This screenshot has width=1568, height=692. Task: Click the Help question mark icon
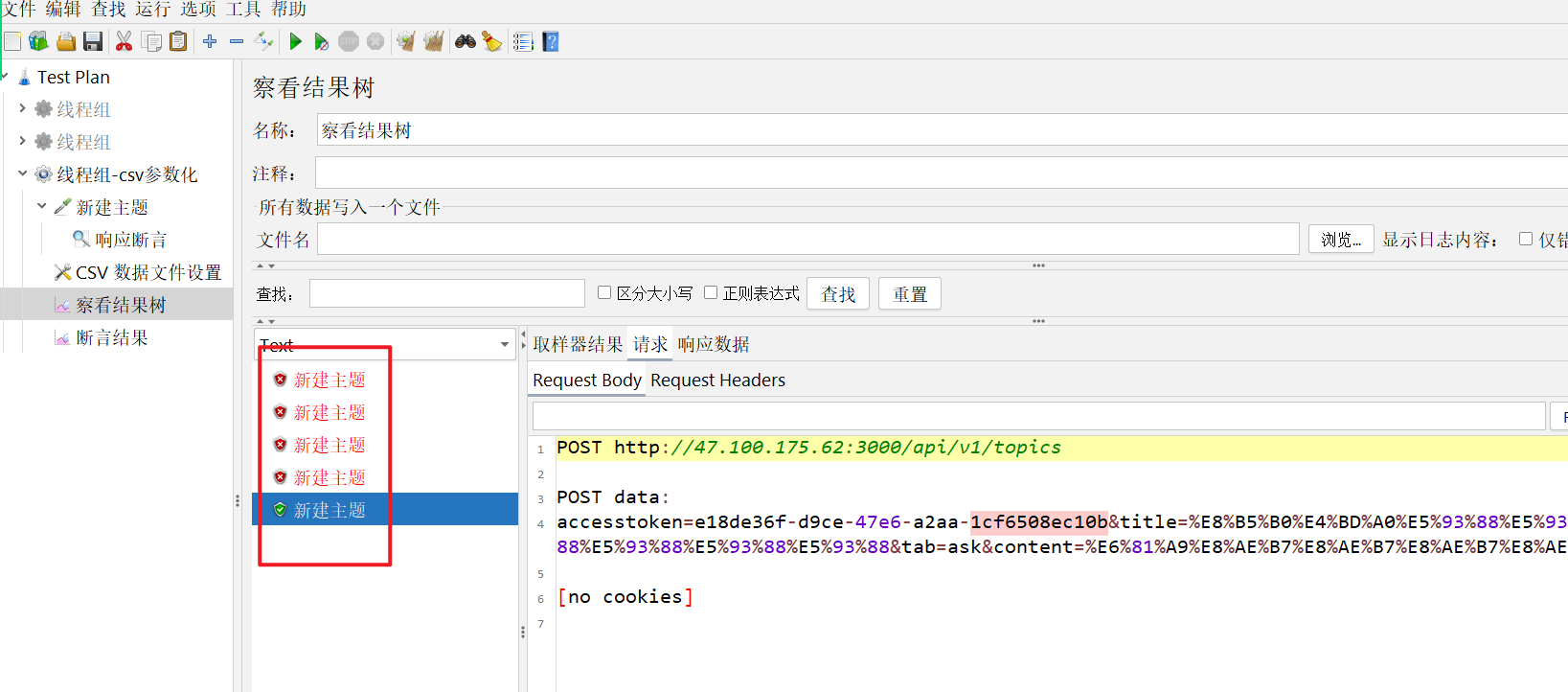[x=551, y=41]
